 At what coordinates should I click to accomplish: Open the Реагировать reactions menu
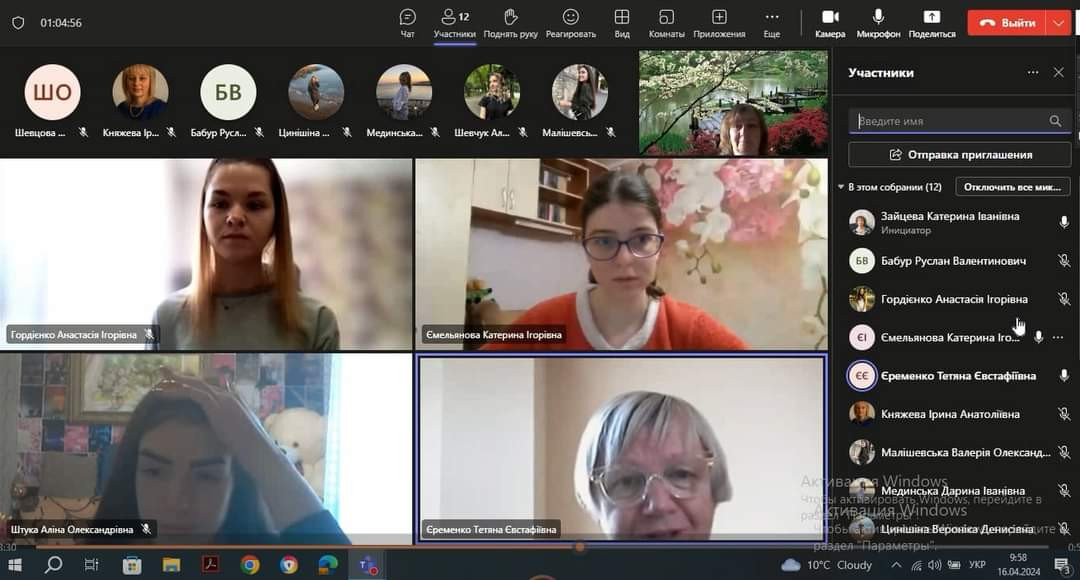coord(570,23)
